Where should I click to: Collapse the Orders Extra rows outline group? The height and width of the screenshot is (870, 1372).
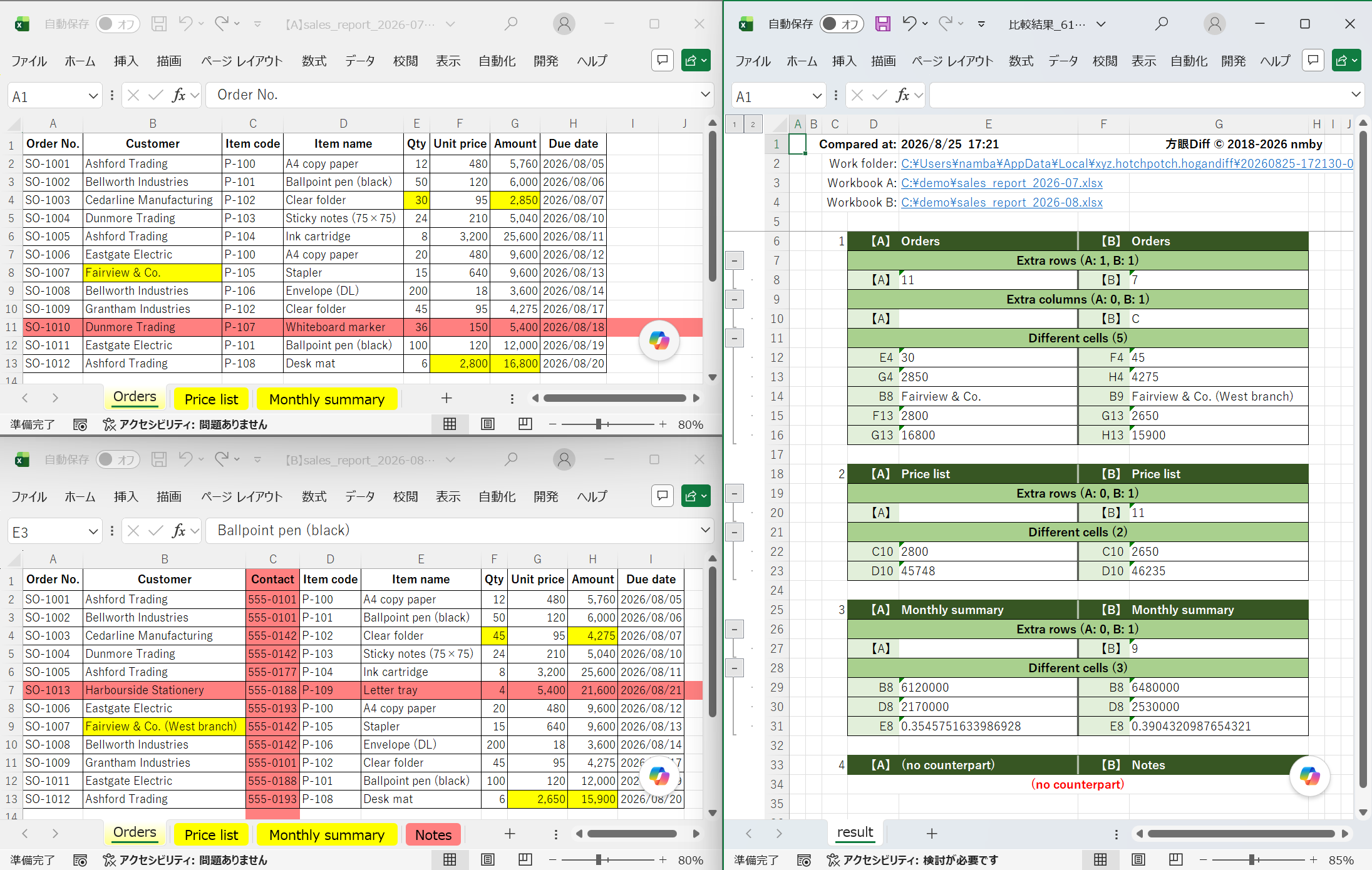tap(735, 260)
